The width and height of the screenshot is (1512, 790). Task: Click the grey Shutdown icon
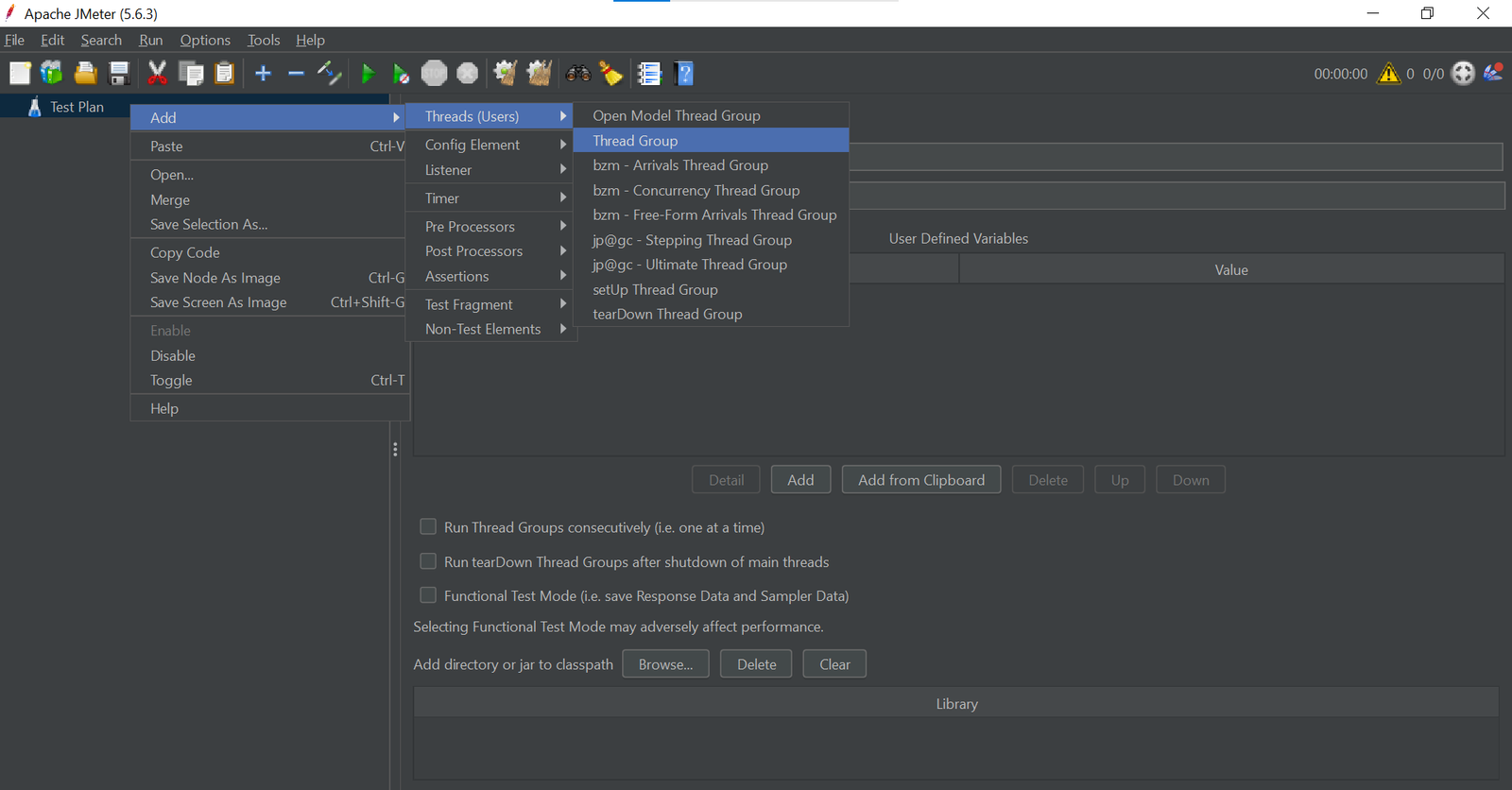468,73
